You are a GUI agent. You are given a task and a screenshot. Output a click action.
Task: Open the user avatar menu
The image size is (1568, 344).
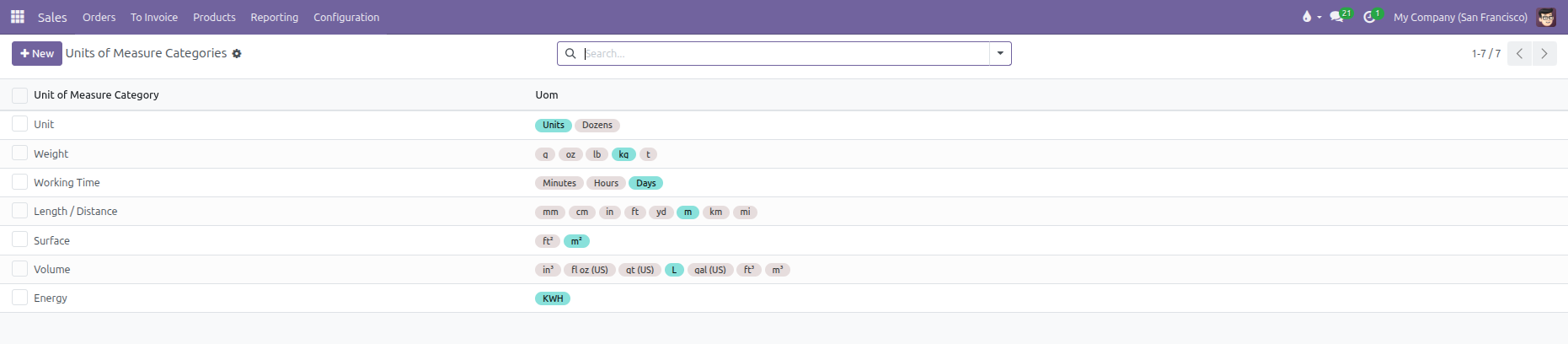pyautogui.click(x=1546, y=17)
